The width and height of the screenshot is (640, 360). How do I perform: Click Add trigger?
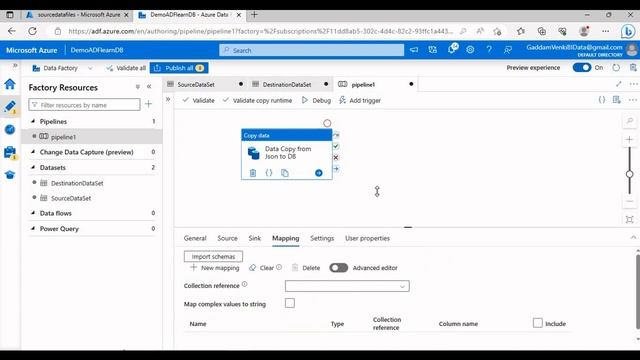(x=360, y=100)
